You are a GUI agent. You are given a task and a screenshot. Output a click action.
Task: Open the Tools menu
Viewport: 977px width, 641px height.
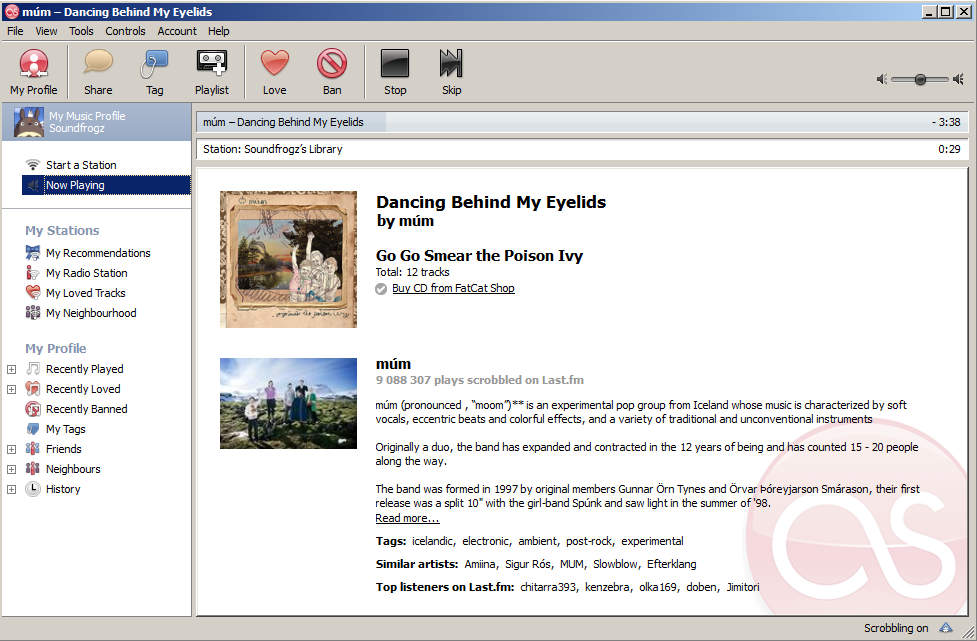81,31
